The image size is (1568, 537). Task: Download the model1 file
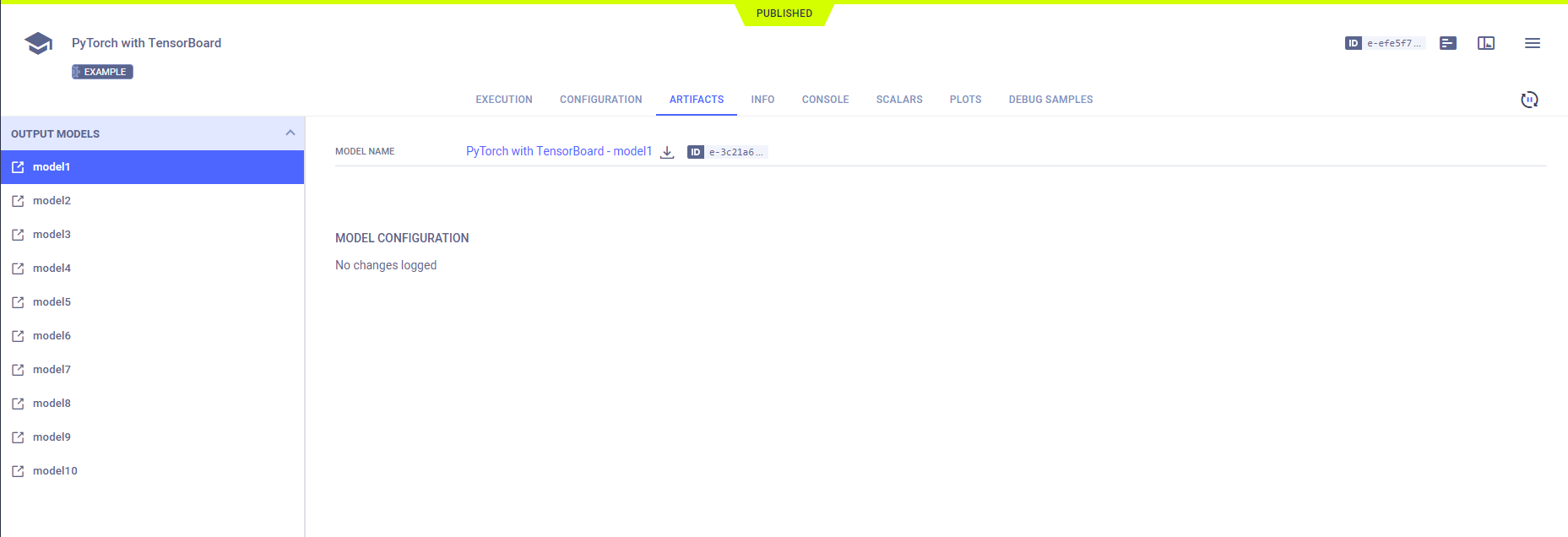(667, 152)
